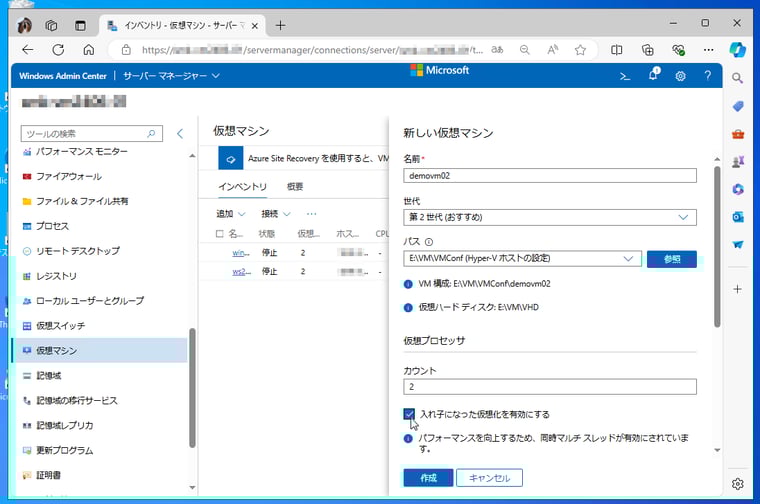Open Windows Admin Center settings gear
This screenshot has width=760, height=504.
pyautogui.click(x=681, y=76)
